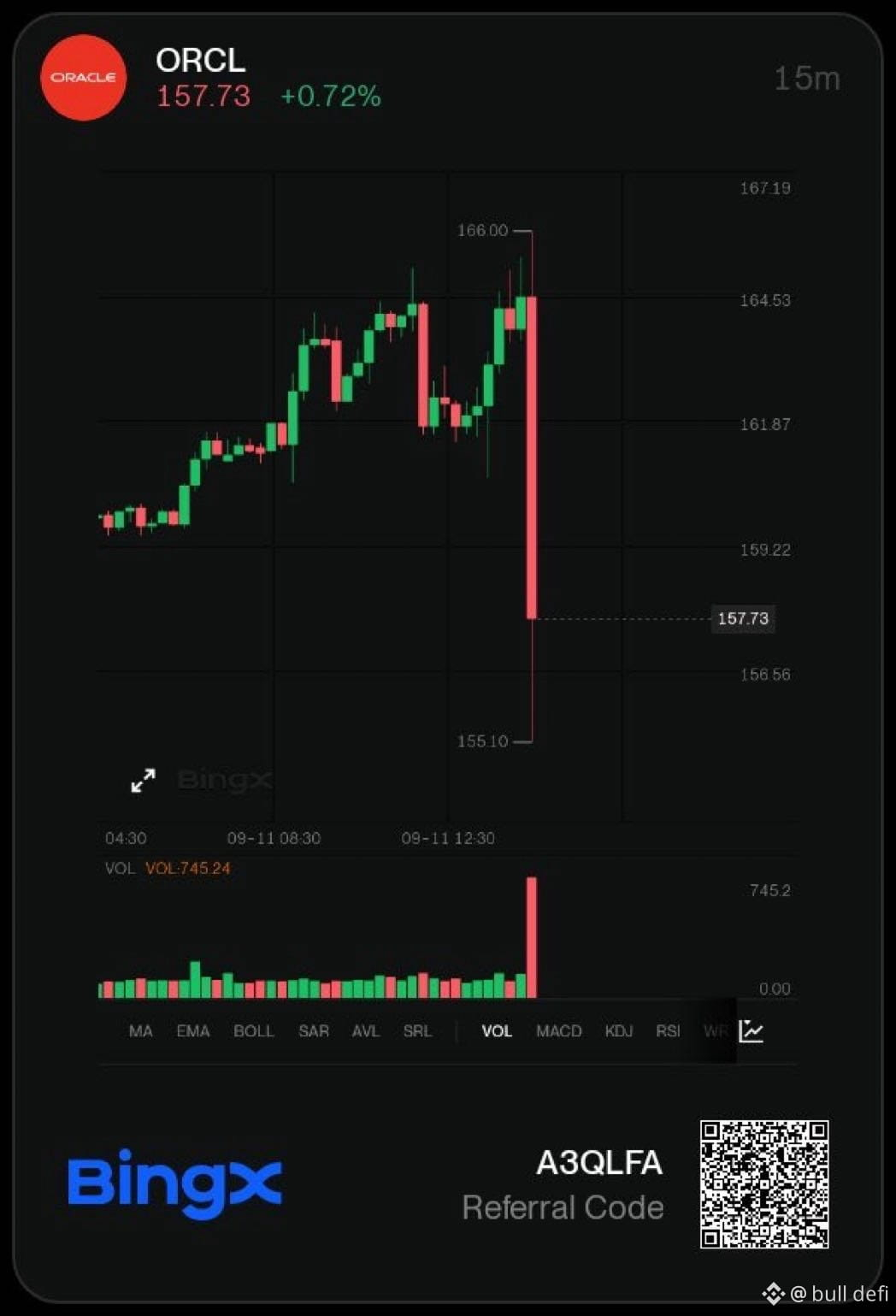Image resolution: width=896 pixels, height=1316 pixels.
Task: Click the A3QLFA referral code text
Action: (x=599, y=1163)
